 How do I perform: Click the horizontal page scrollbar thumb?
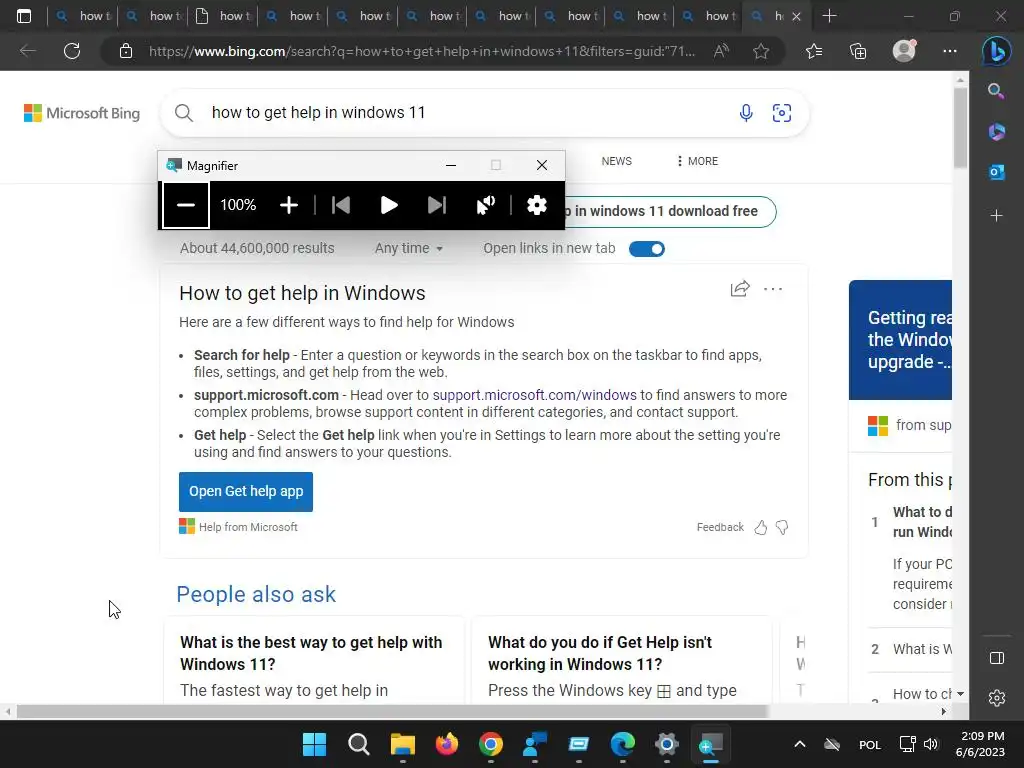tap(392, 712)
